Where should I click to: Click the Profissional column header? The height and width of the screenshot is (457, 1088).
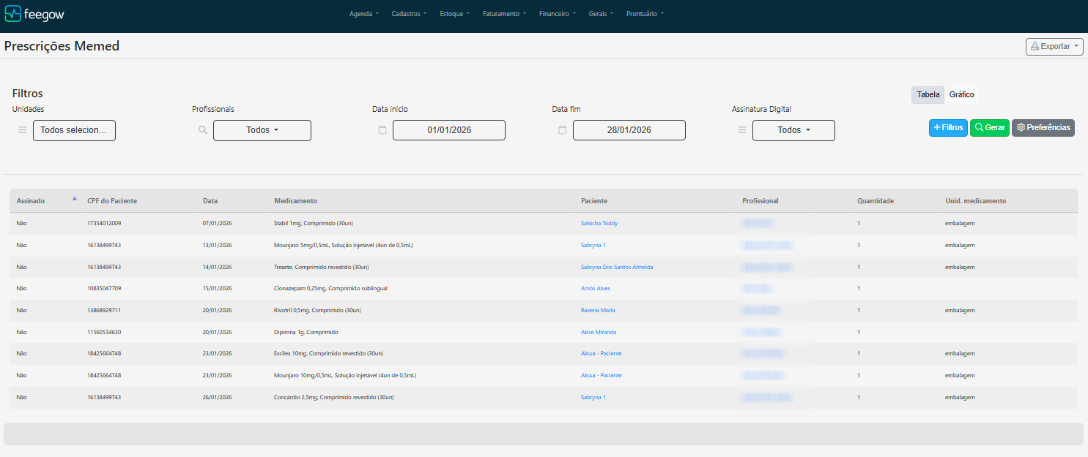tap(760, 201)
